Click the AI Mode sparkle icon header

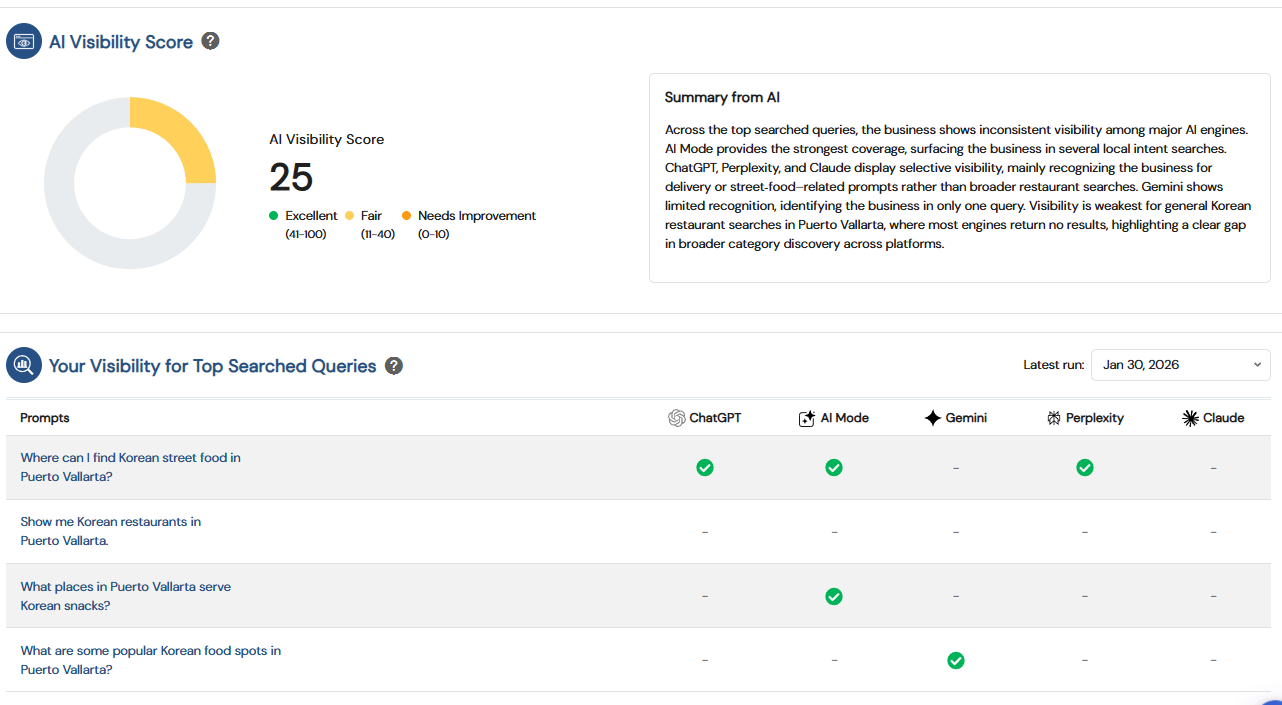click(807, 418)
